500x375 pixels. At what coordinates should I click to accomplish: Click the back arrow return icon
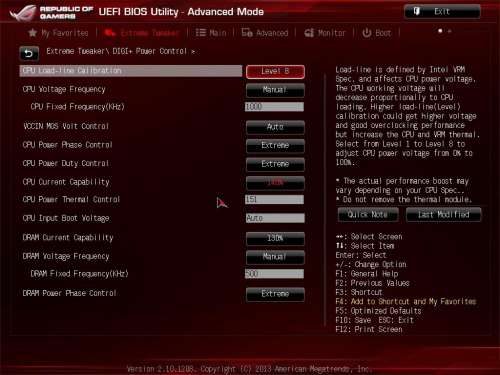[x=29, y=53]
